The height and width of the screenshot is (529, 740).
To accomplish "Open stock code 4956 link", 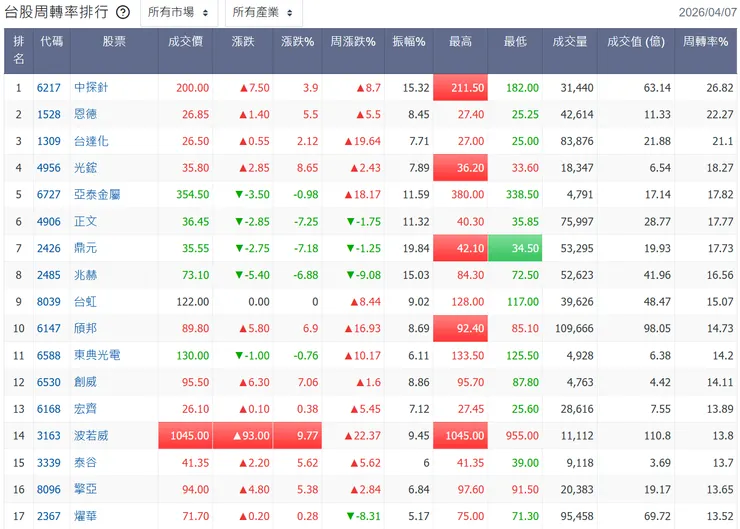I will click(49, 168).
